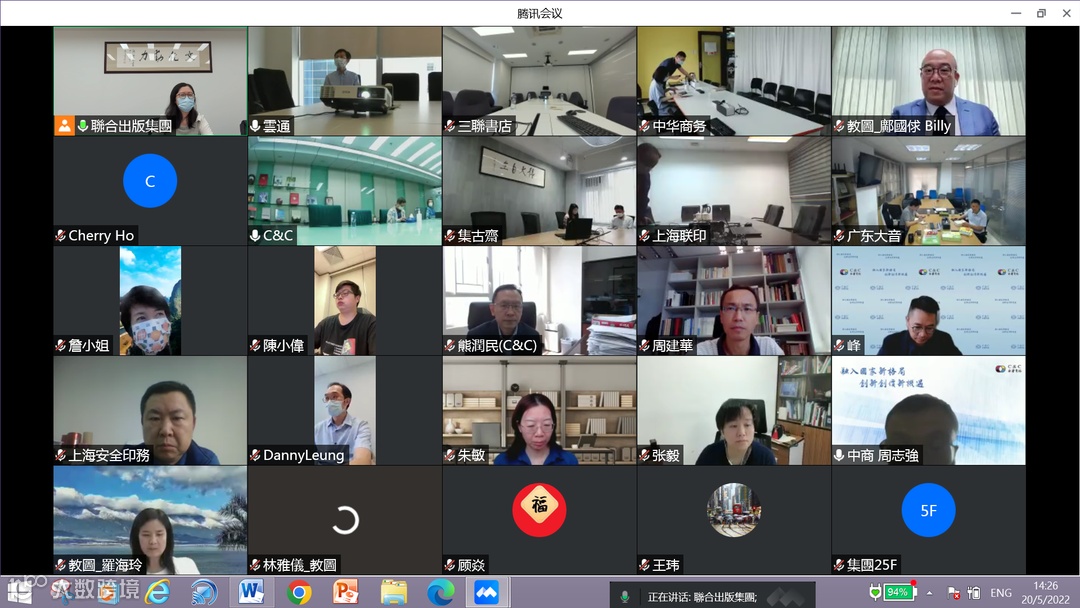Click muted mic icon beside 中华商务
This screenshot has height=608, width=1080.
coord(645,126)
